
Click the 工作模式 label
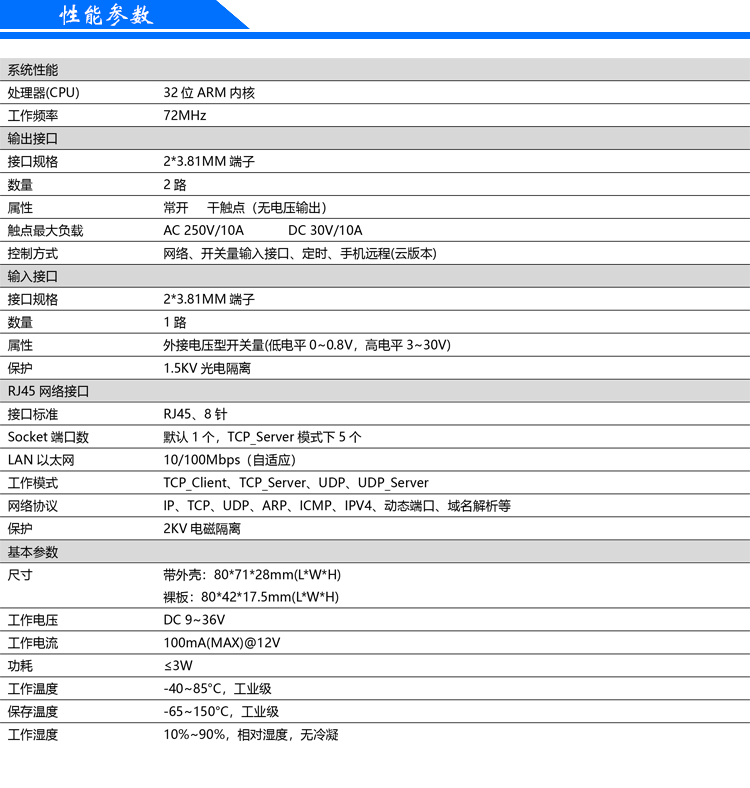(33, 483)
